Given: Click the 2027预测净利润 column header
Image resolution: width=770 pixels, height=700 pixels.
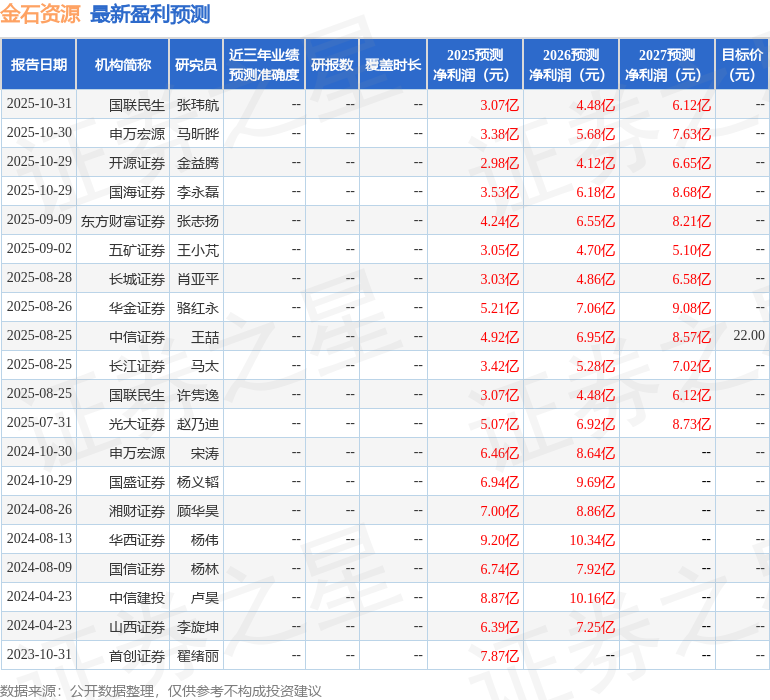Looking at the screenshot, I should tap(667, 65).
